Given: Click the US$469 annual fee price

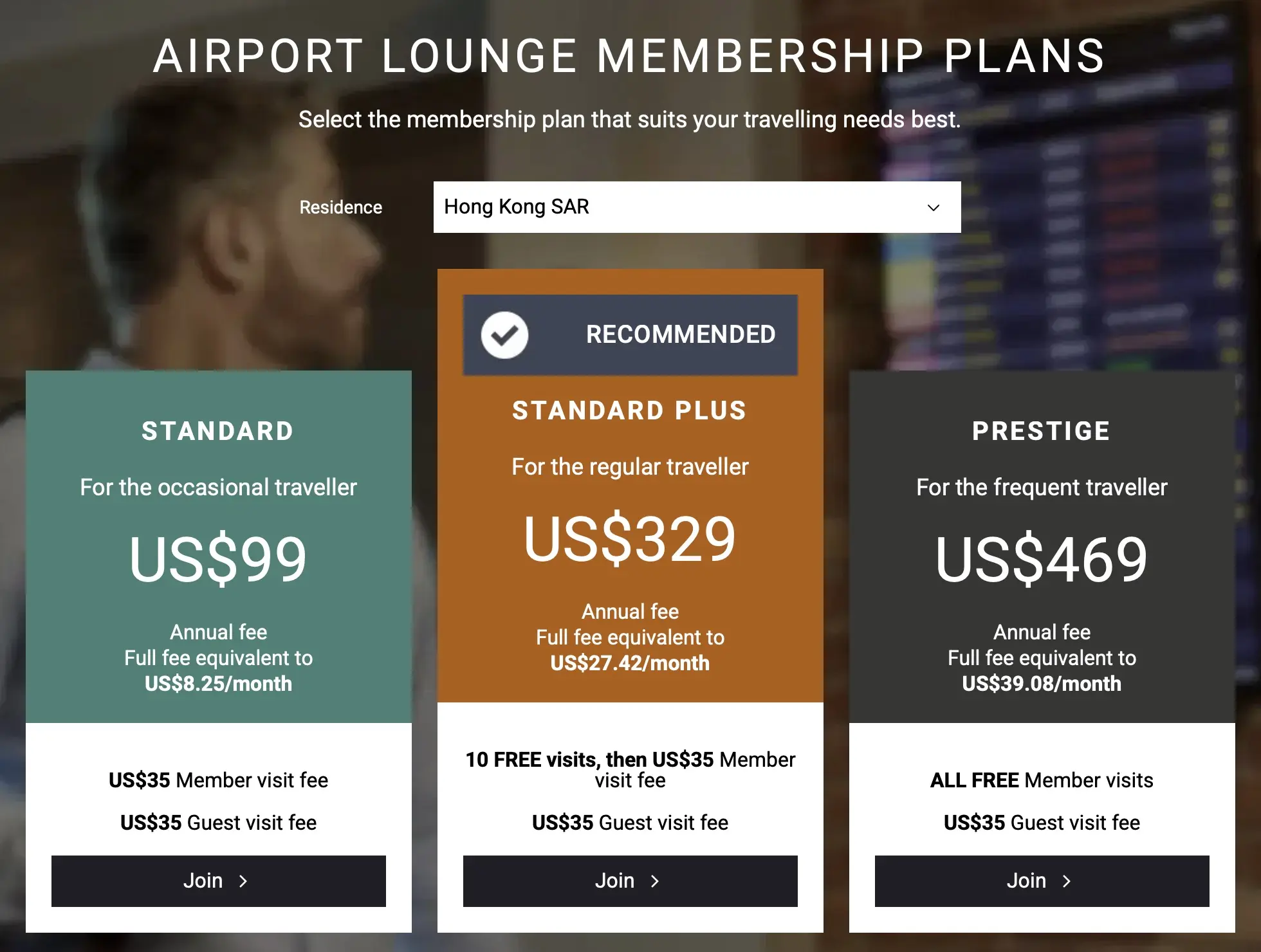Looking at the screenshot, I should tap(1042, 559).
